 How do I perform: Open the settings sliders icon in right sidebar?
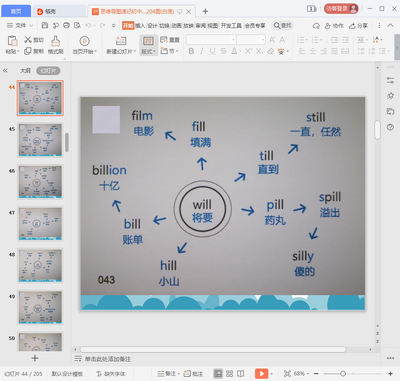pos(390,80)
